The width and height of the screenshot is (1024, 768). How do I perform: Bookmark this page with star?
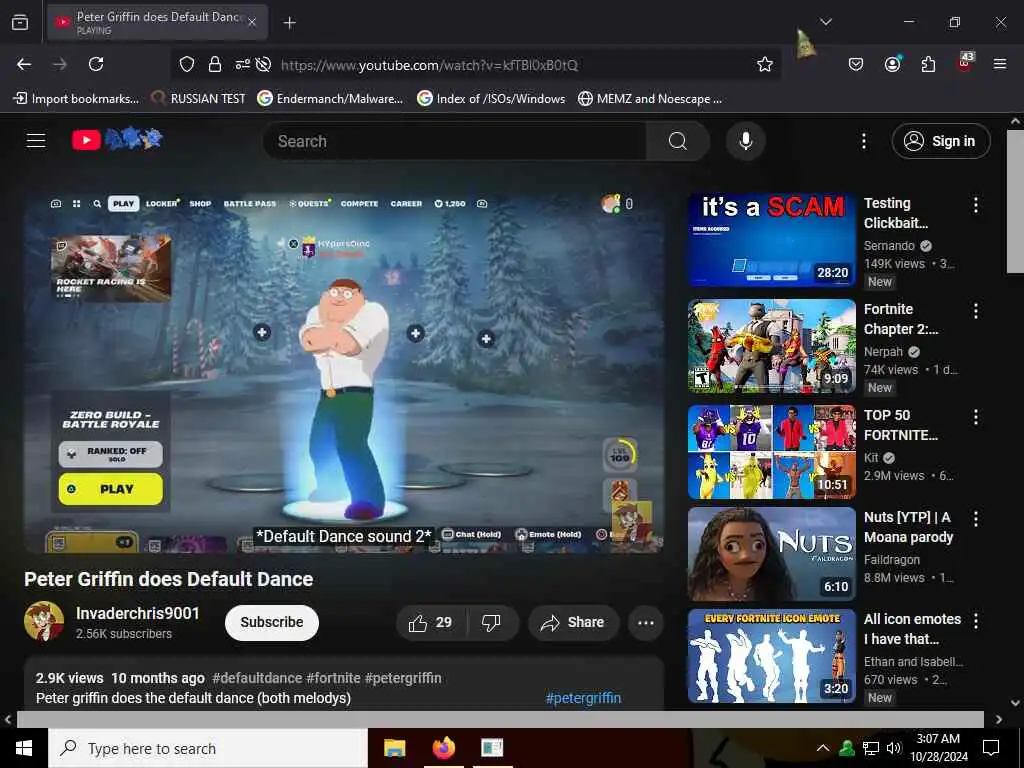pyautogui.click(x=765, y=64)
